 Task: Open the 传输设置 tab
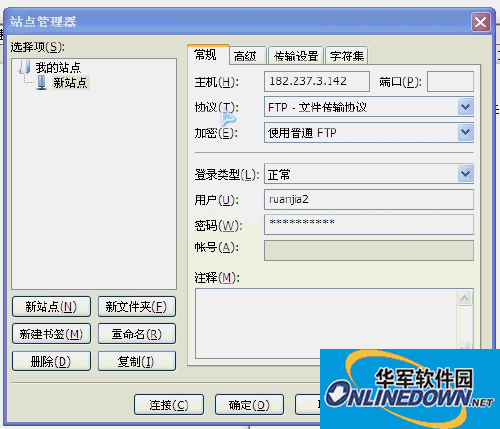click(296, 56)
